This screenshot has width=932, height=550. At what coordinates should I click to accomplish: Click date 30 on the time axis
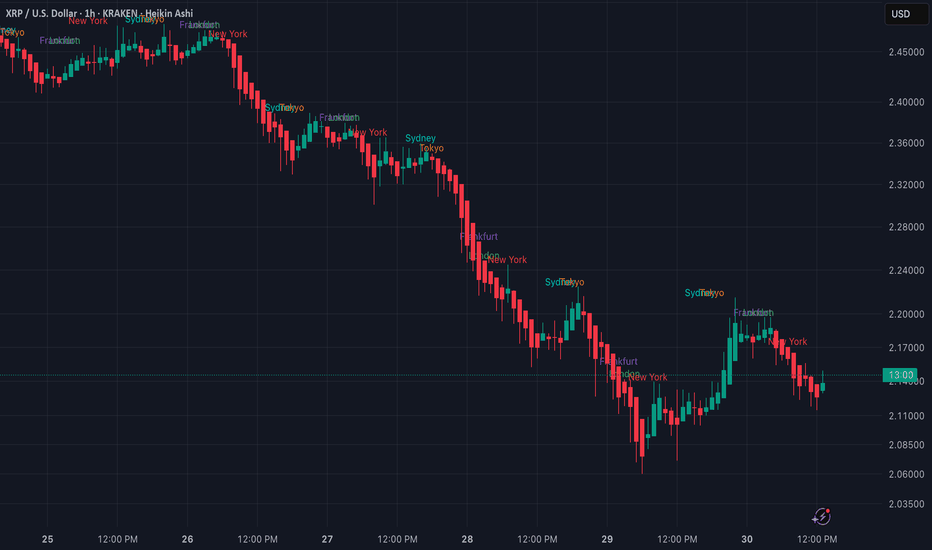click(x=747, y=539)
